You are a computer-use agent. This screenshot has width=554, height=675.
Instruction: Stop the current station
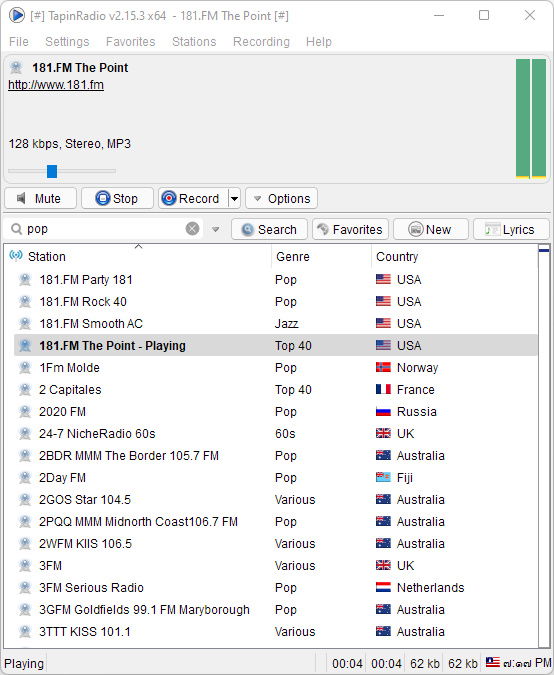[x=117, y=198]
